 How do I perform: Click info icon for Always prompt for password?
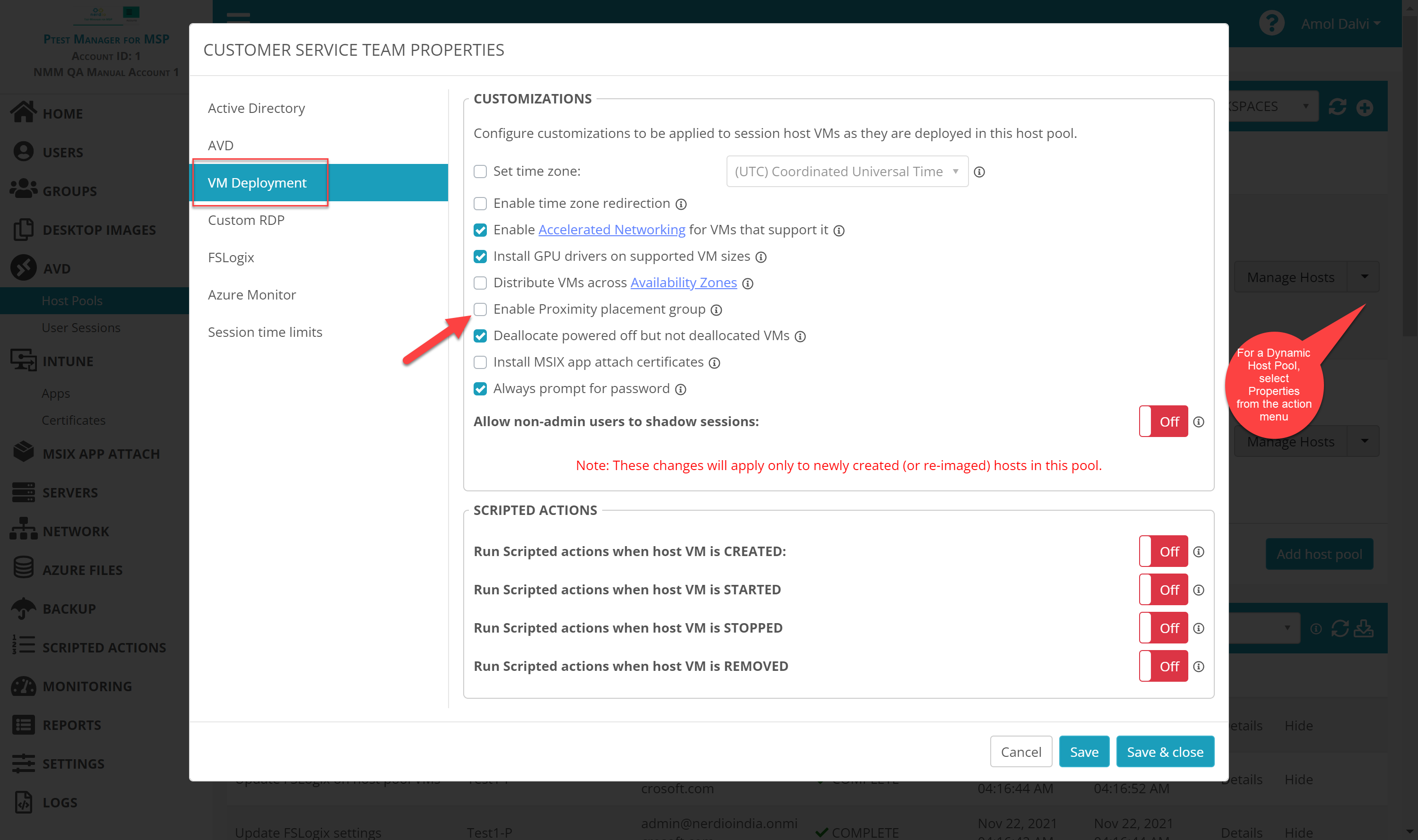pyautogui.click(x=681, y=389)
